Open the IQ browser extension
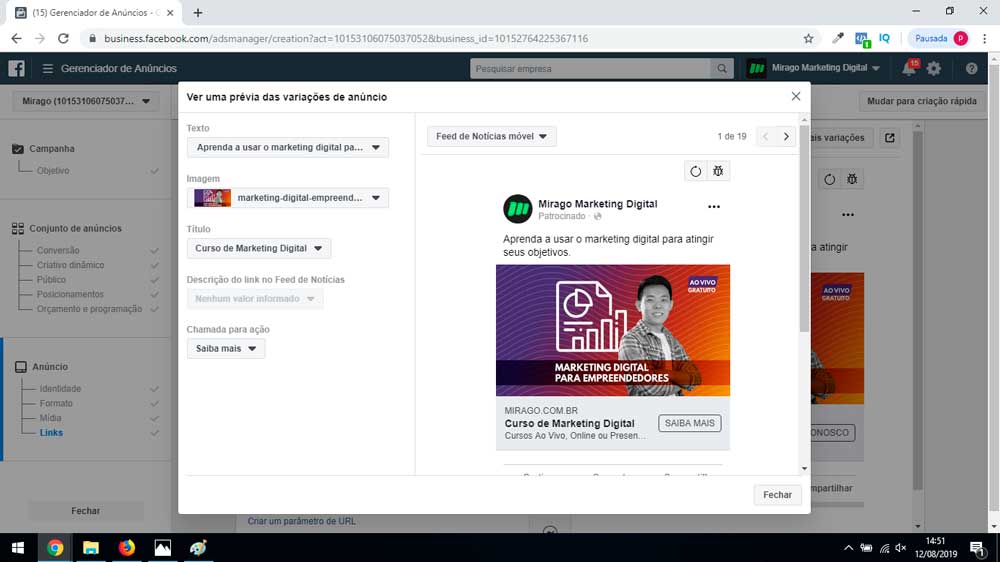 pyautogui.click(x=885, y=38)
